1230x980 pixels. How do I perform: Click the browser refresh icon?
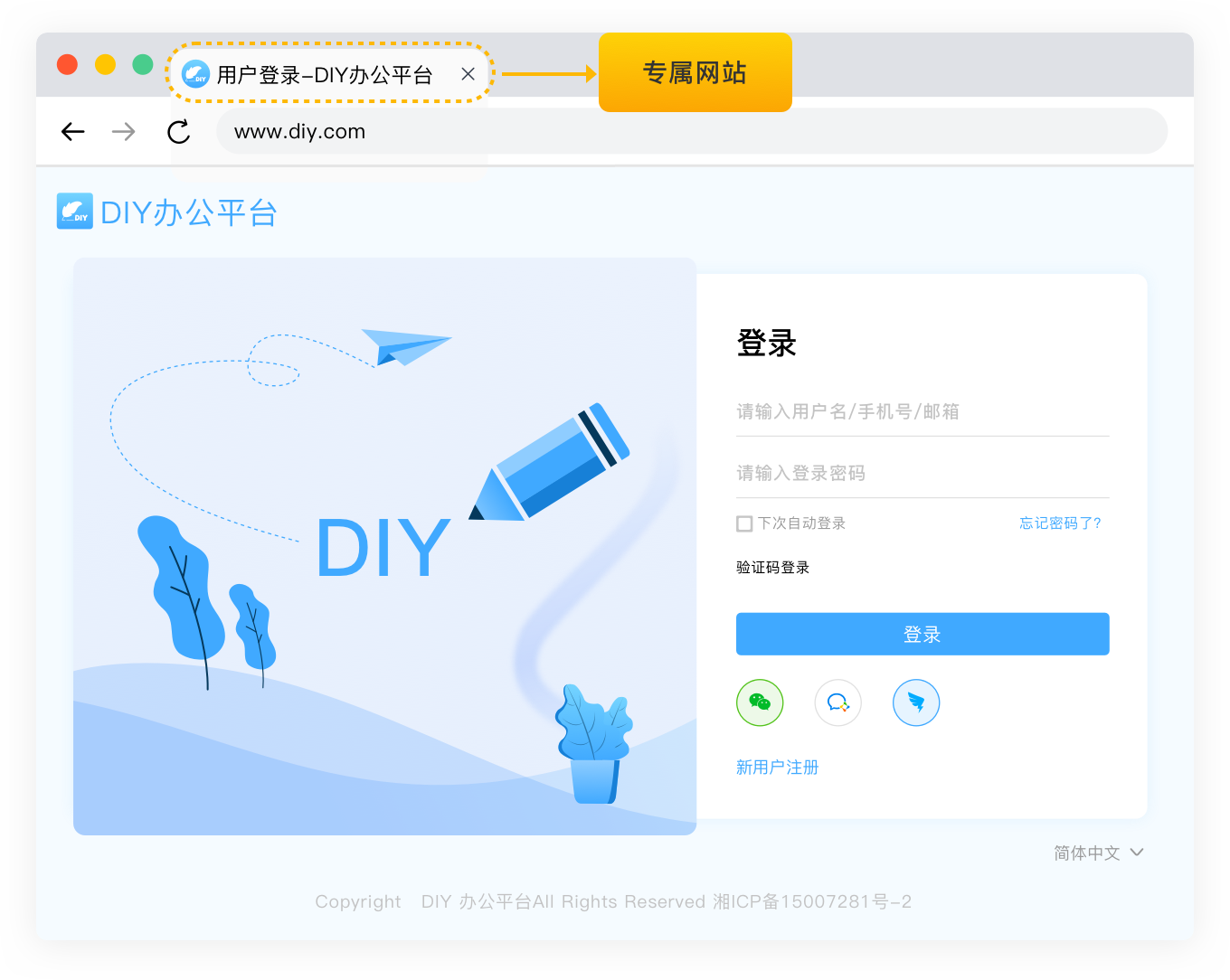pos(178,131)
